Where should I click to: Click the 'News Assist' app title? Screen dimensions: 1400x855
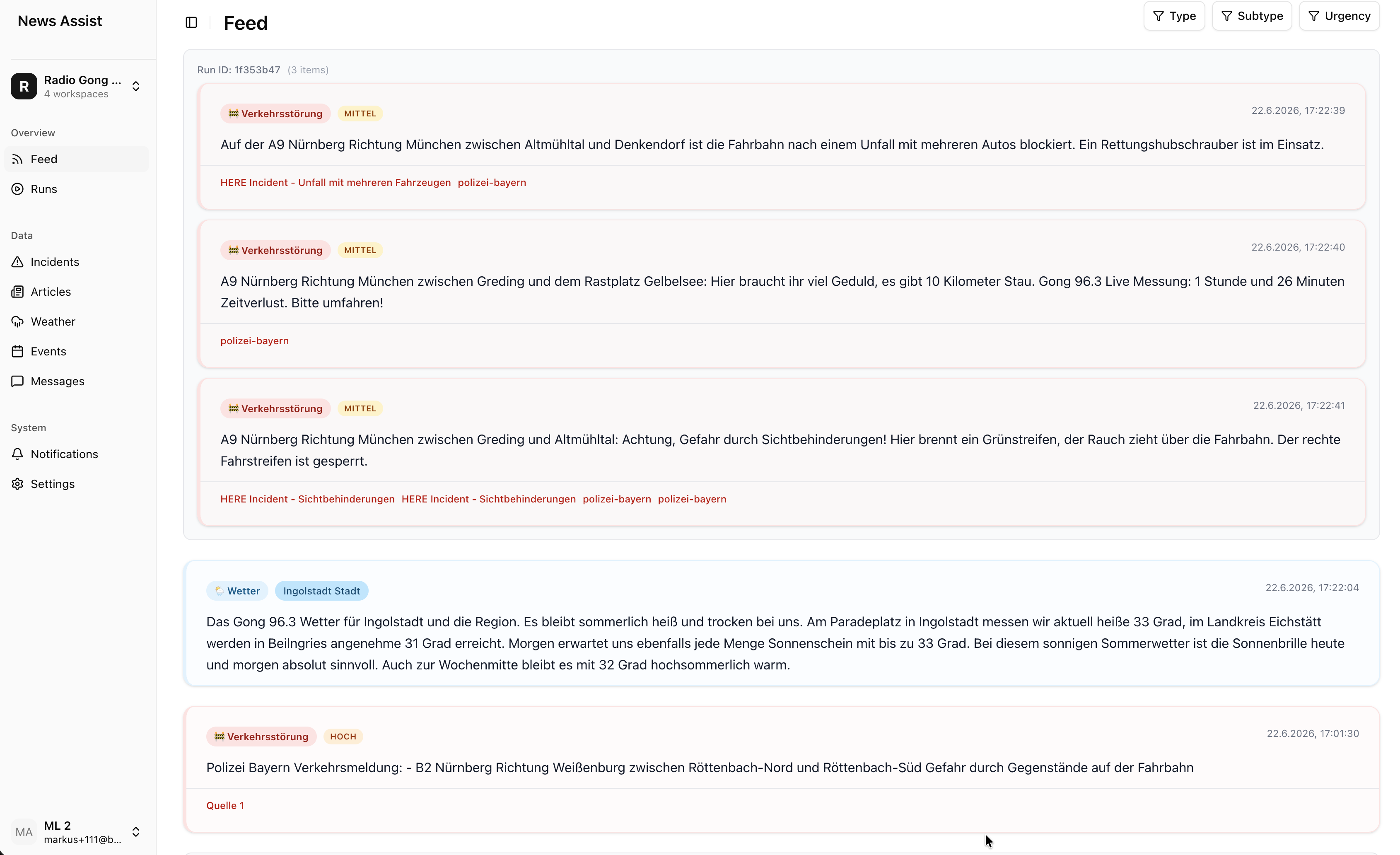pos(60,21)
